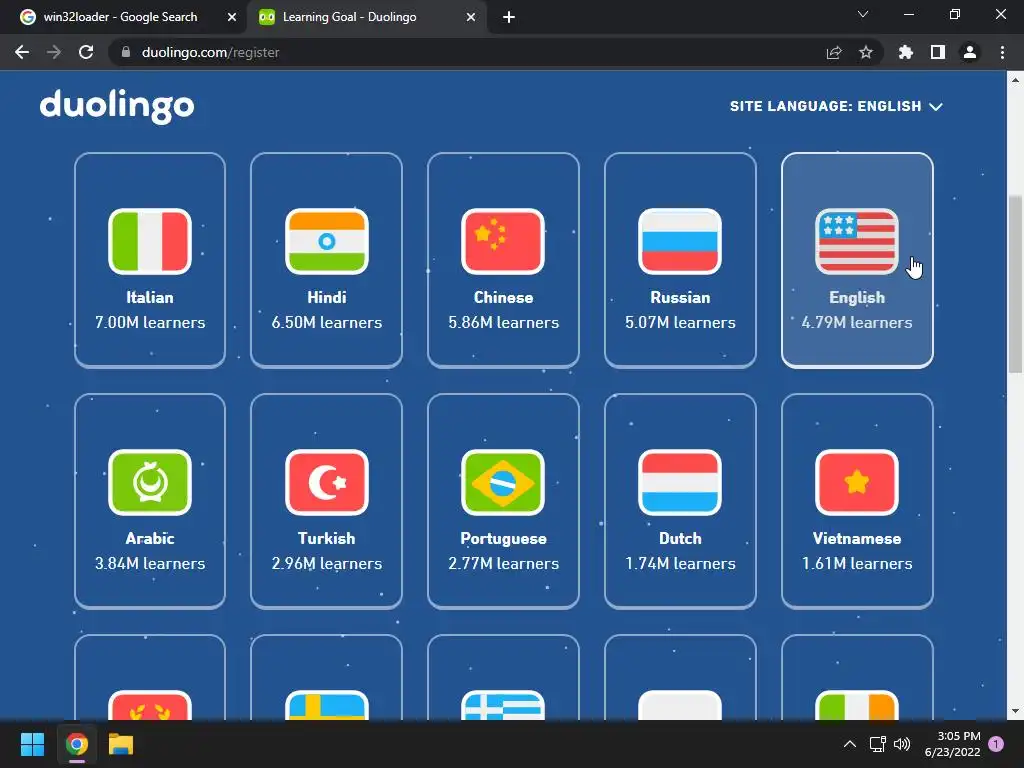Click the Hindi 6.50M learners text
1024x768 pixels.
[327, 323]
